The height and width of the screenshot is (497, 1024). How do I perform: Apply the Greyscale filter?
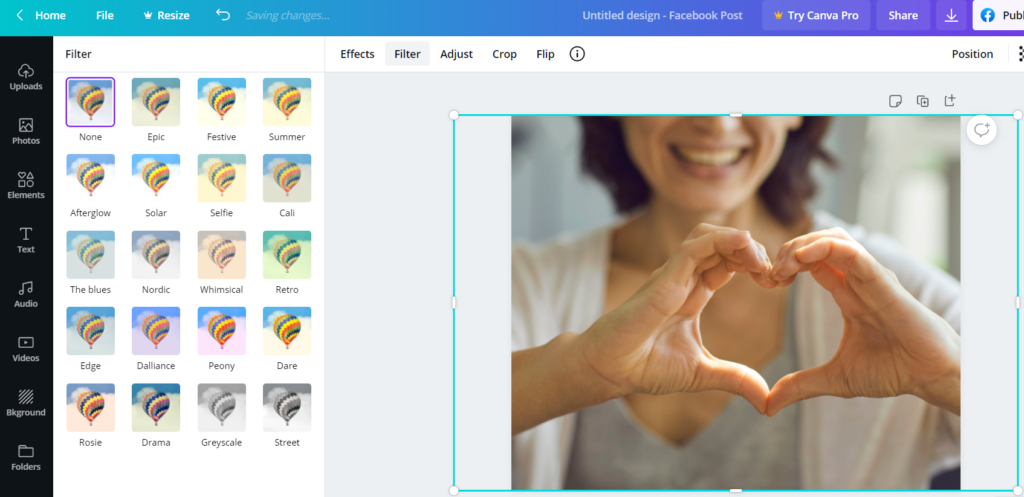coord(221,408)
